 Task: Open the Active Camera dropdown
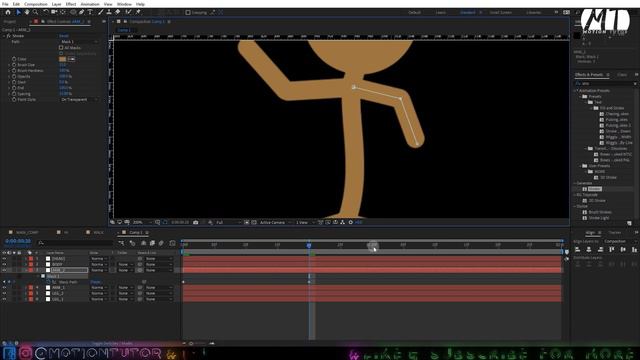click(x=275, y=222)
